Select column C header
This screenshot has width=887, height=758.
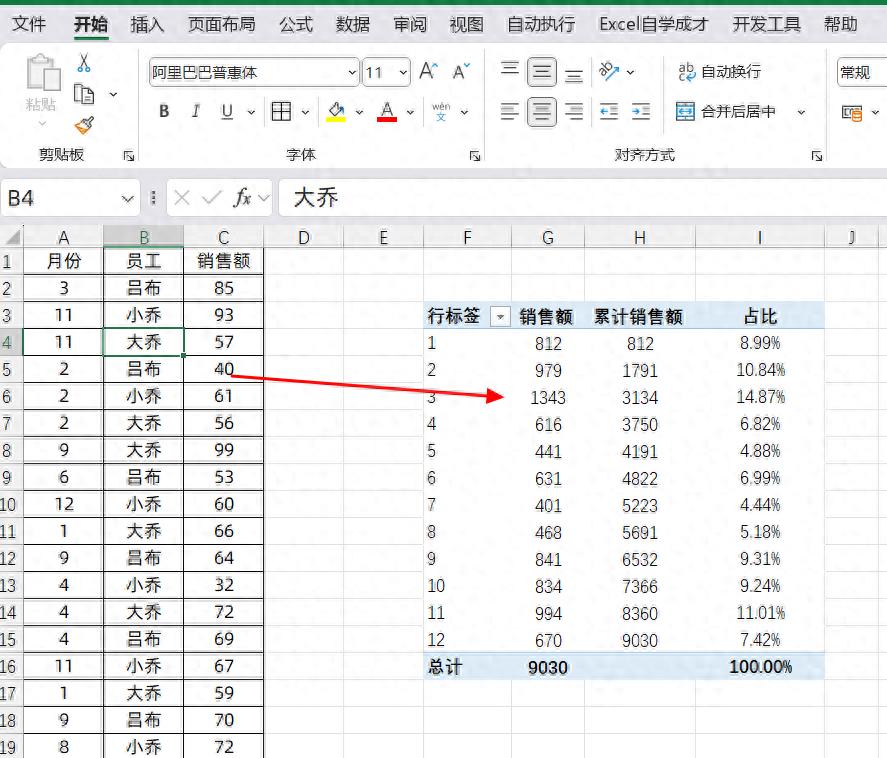(x=223, y=237)
